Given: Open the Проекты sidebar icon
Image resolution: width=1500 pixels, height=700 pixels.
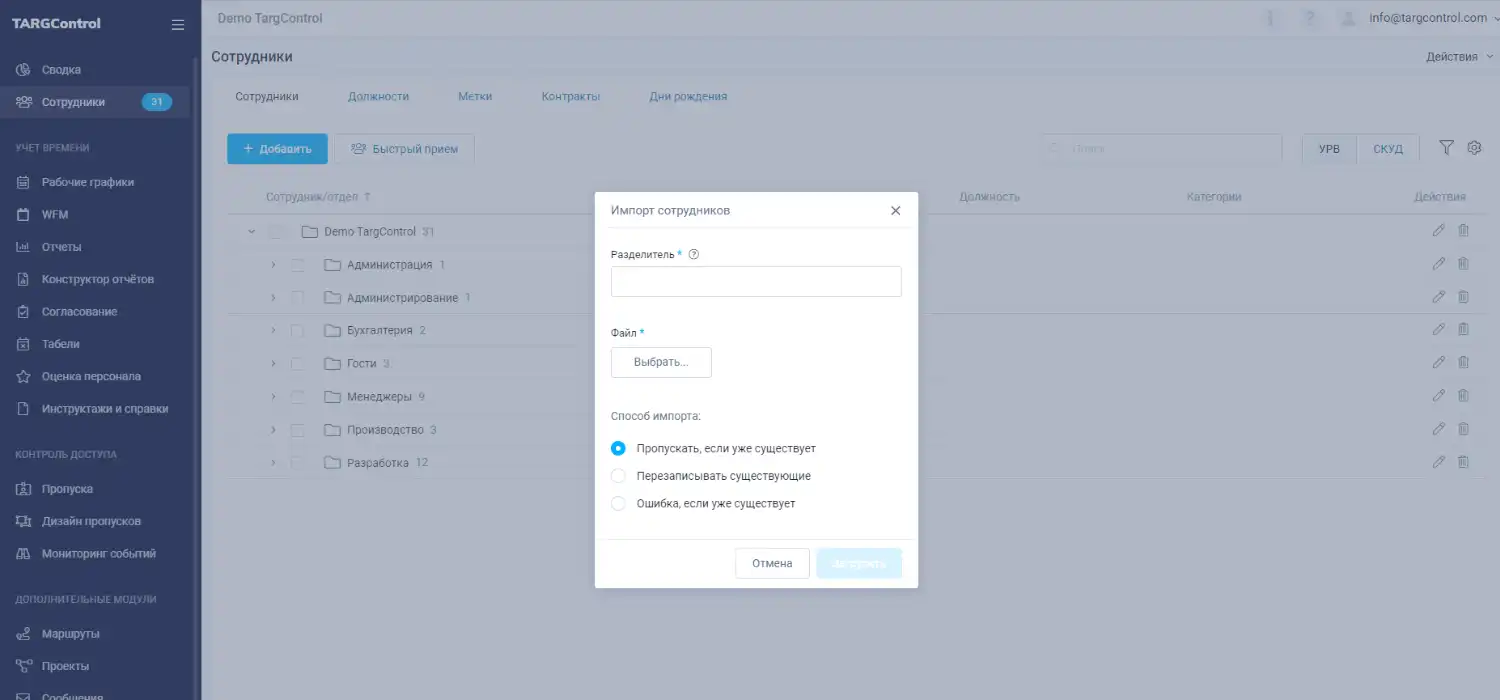Looking at the screenshot, I should click(24, 666).
